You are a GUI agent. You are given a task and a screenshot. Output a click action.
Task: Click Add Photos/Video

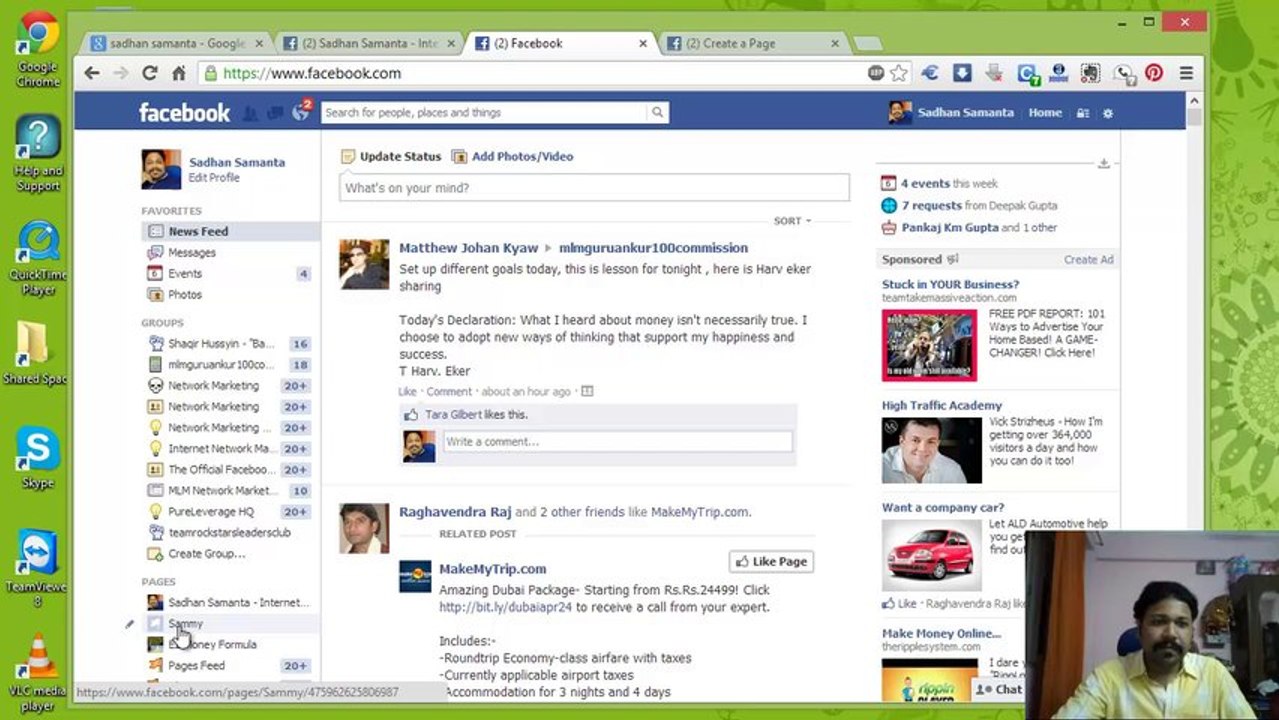(x=513, y=156)
